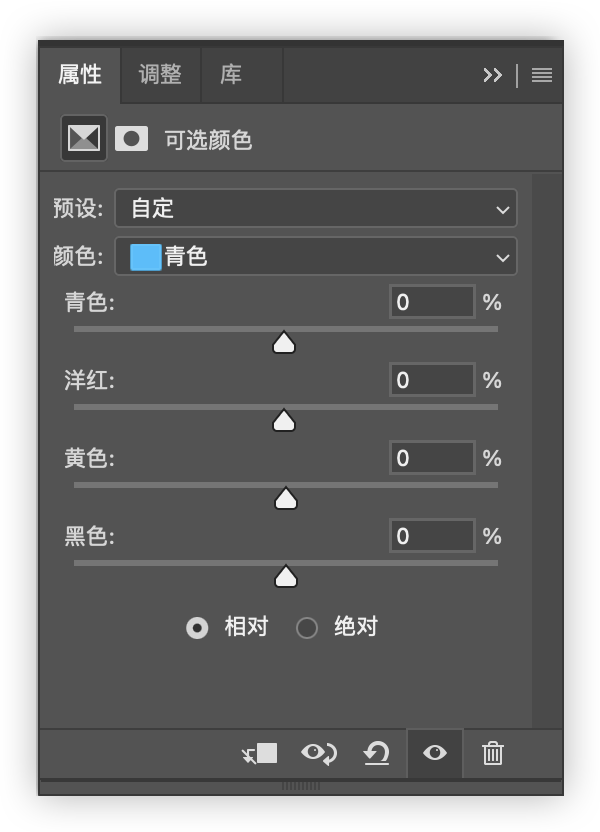
Task: Reset adjustment to defaults
Action: [x=377, y=753]
